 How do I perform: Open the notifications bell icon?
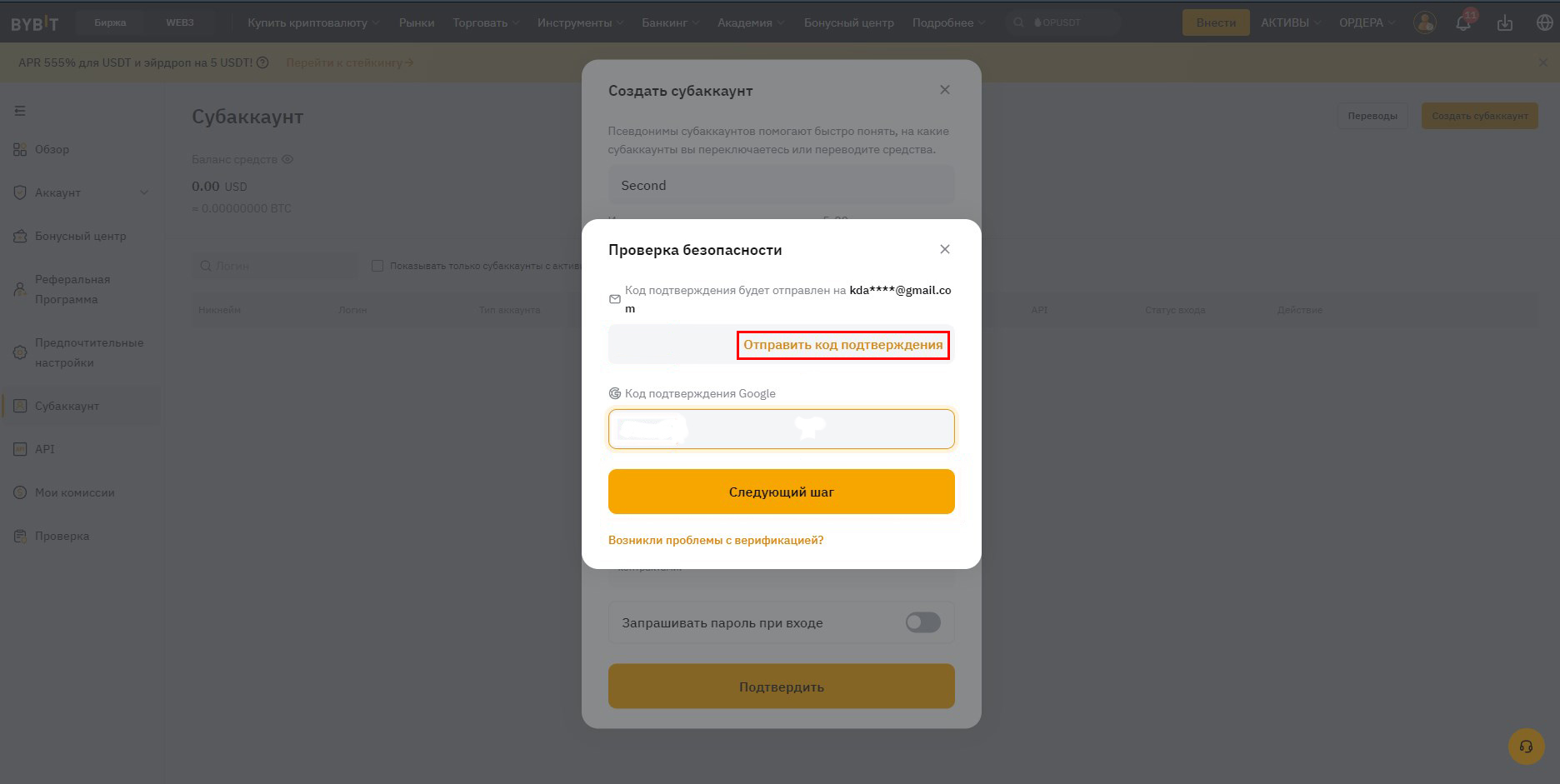point(1463,22)
